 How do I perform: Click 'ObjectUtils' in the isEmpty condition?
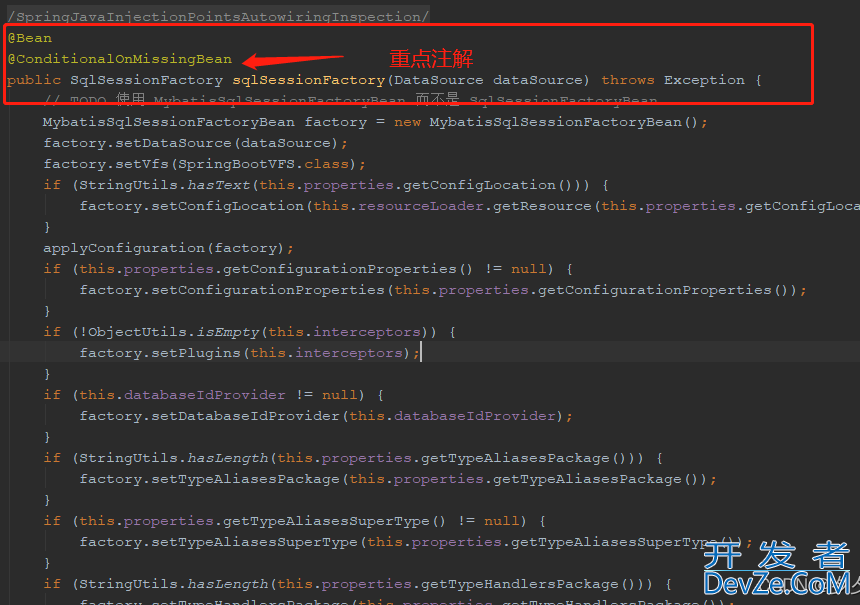click(x=138, y=332)
